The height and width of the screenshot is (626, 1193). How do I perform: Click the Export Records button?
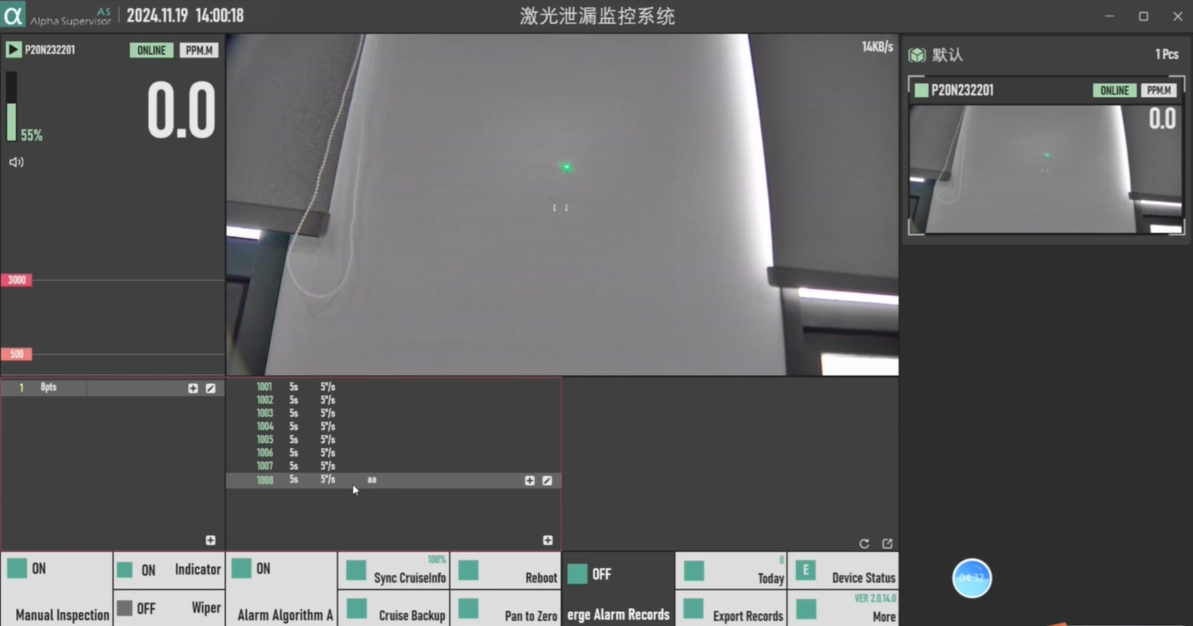(x=731, y=609)
